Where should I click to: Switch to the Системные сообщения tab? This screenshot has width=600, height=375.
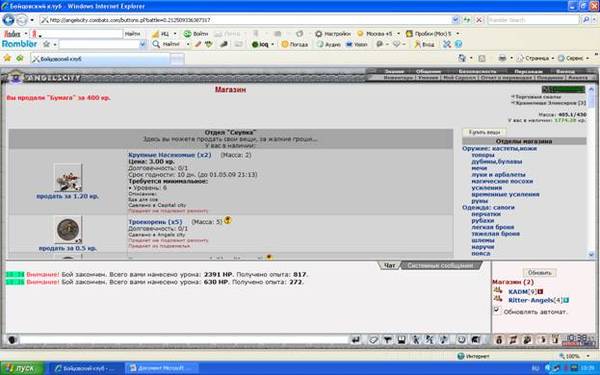click(x=440, y=265)
